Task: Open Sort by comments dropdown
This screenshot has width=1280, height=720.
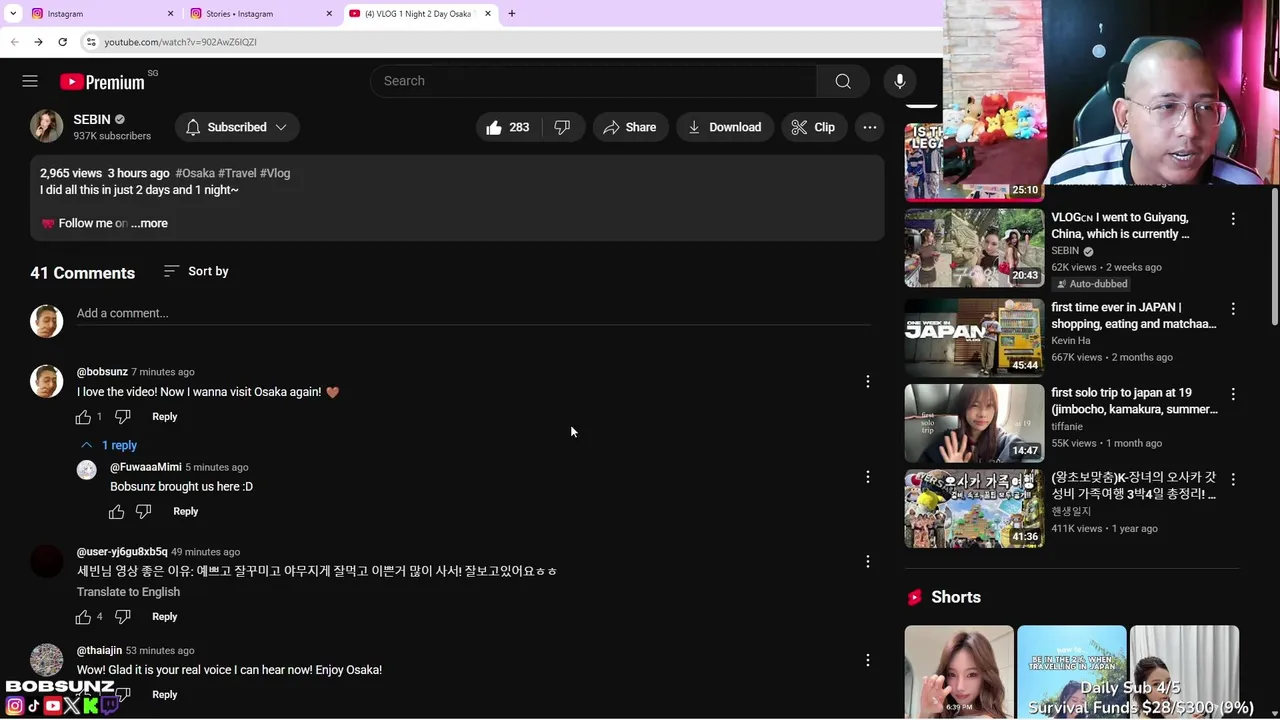Action: pos(196,271)
